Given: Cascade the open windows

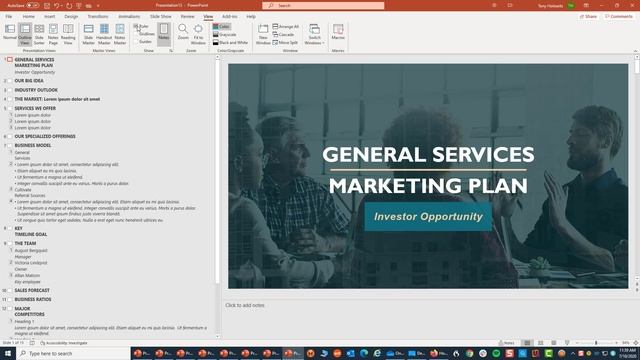Looking at the screenshot, I should click(x=283, y=35).
